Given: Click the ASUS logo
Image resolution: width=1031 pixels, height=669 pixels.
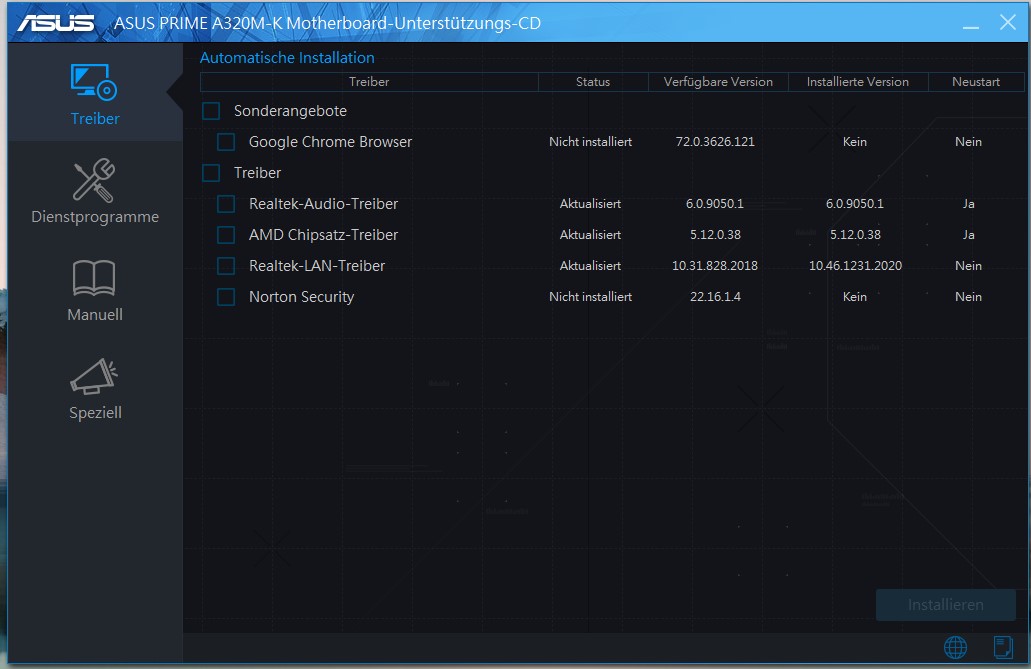Looking at the screenshot, I should pyautogui.click(x=56, y=23).
